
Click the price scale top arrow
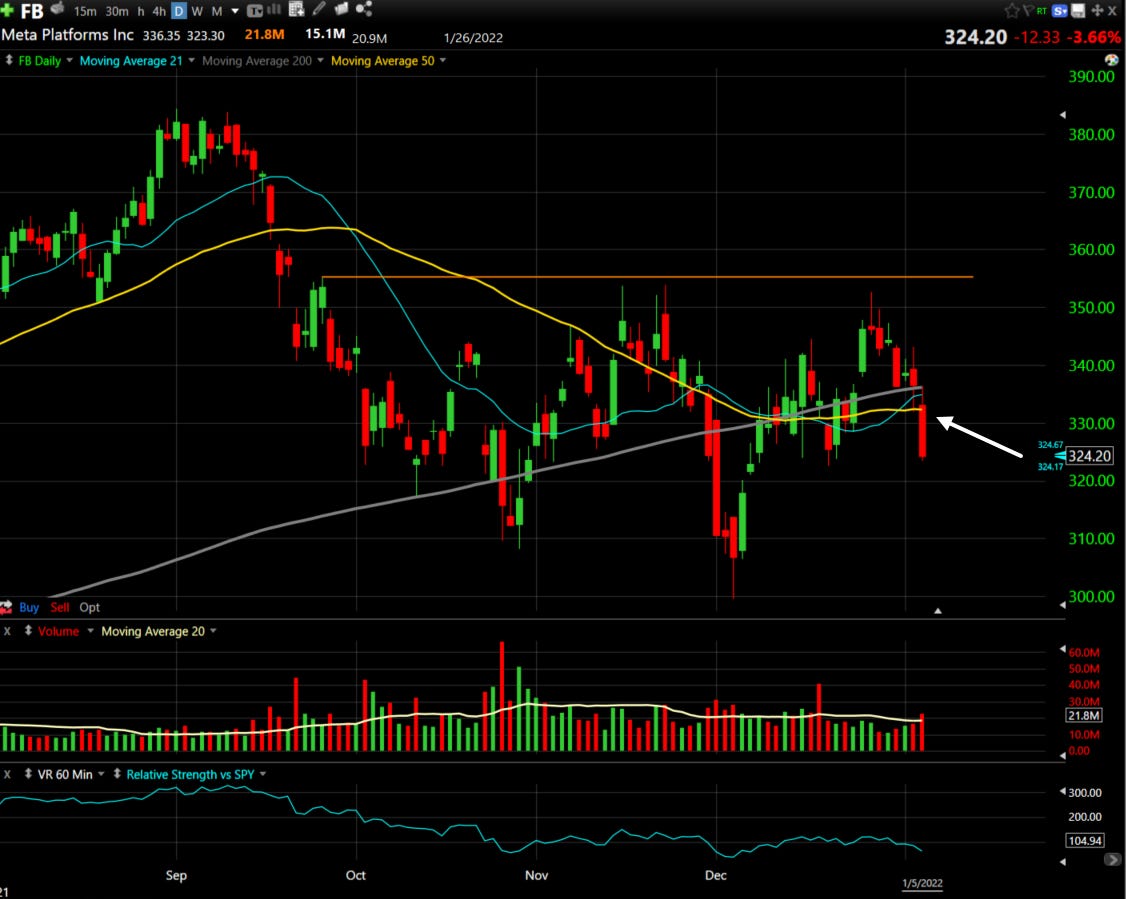pyautogui.click(x=1063, y=115)
